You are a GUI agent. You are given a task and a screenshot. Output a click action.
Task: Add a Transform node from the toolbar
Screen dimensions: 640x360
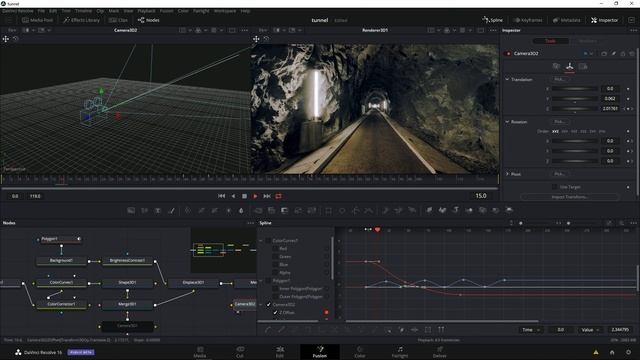click(311, 210)
